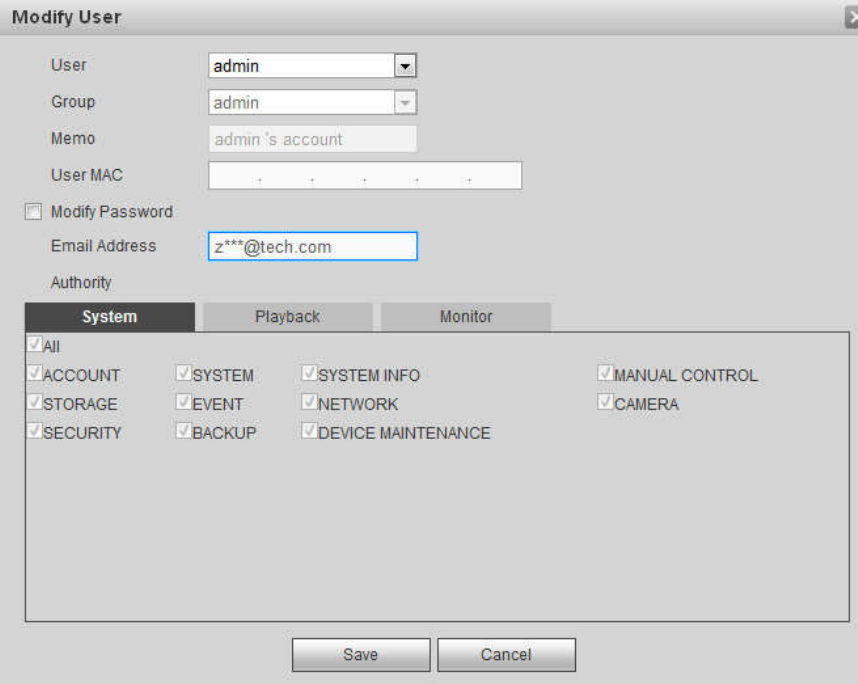Click the Email Address input field

click(x=312, y=246)
